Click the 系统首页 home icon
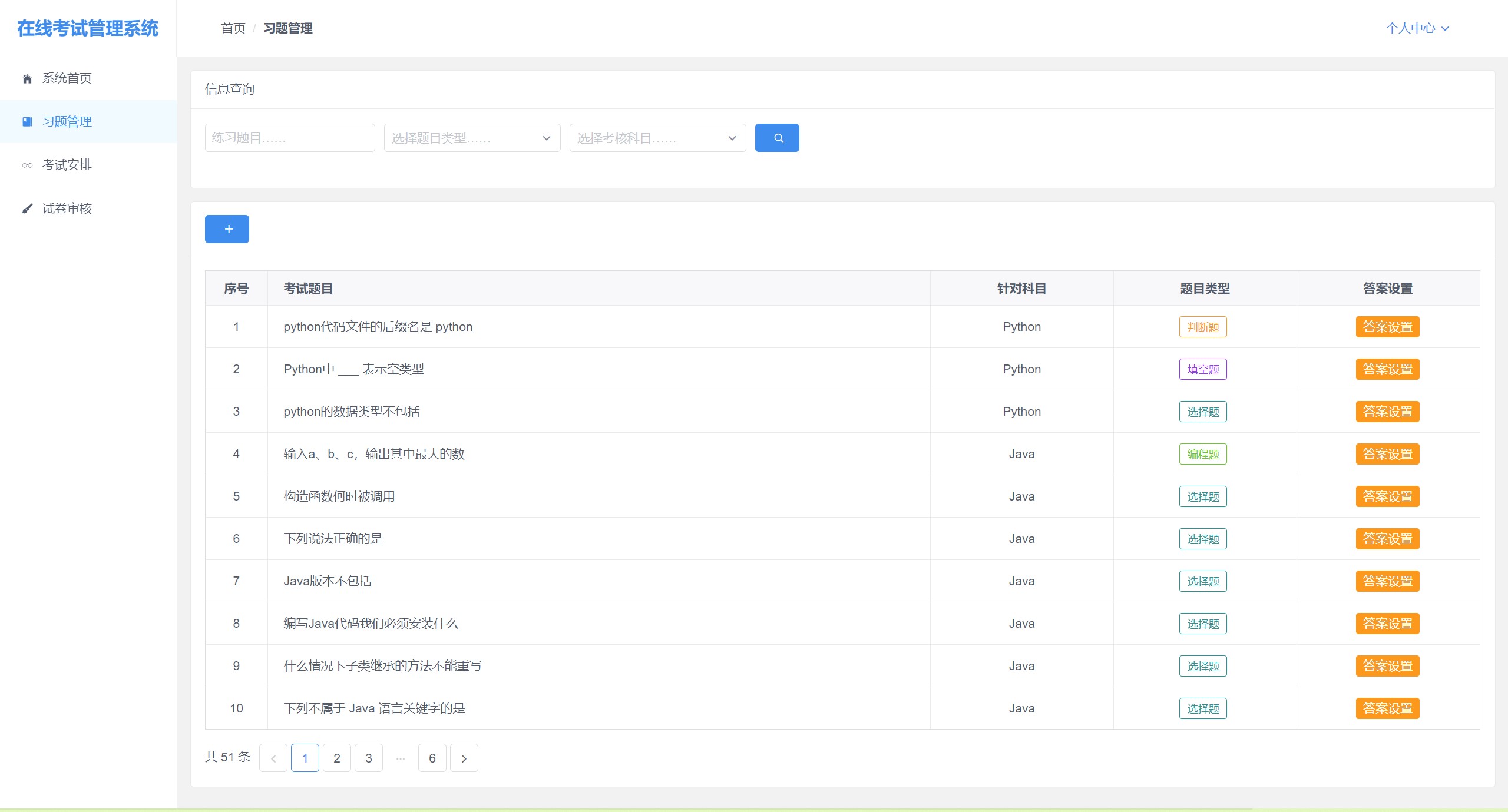This screenshot has height=812, width=1508. pyautogui.click(x=27, y=78)
